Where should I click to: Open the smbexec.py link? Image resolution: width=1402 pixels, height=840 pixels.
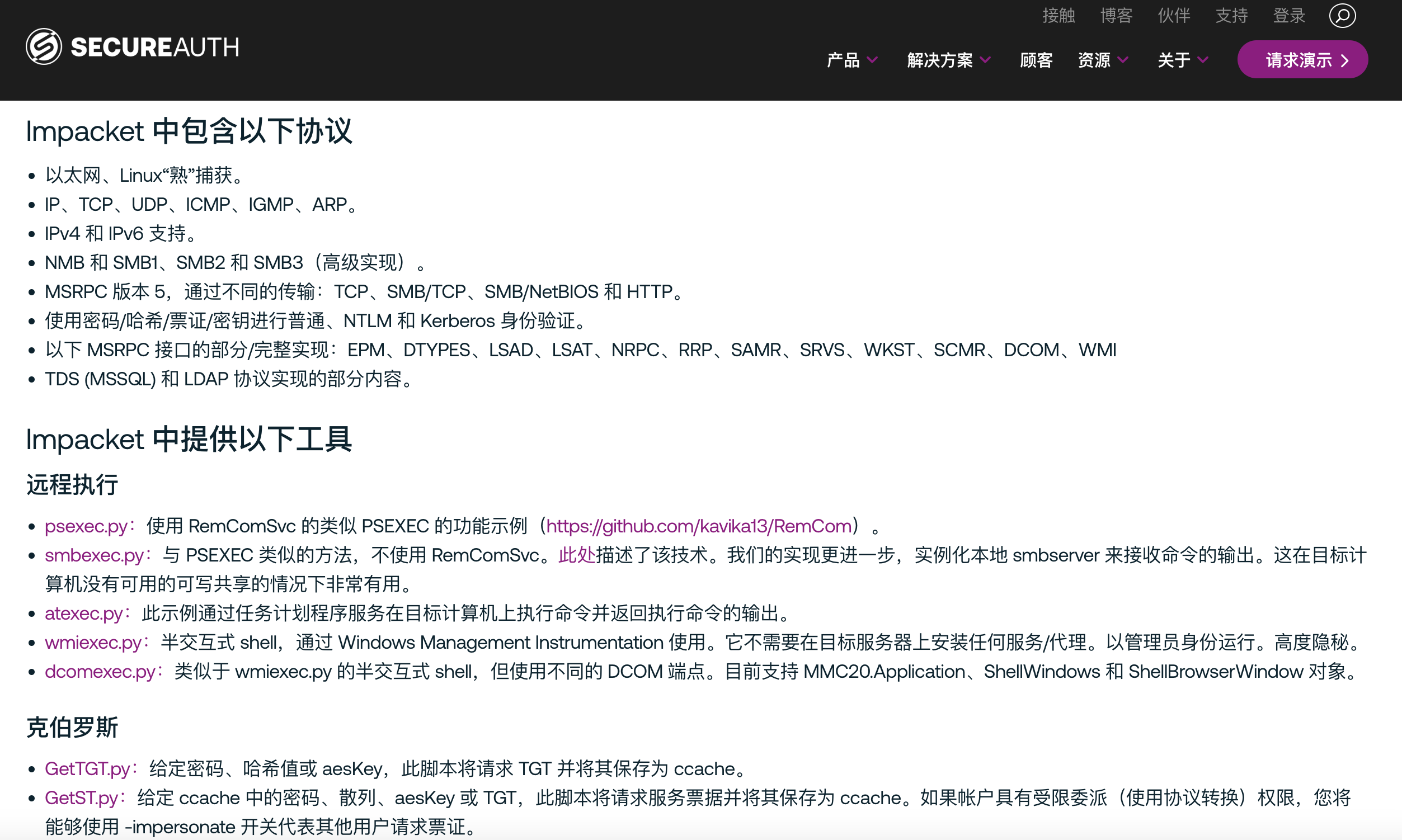pos(95,555)
